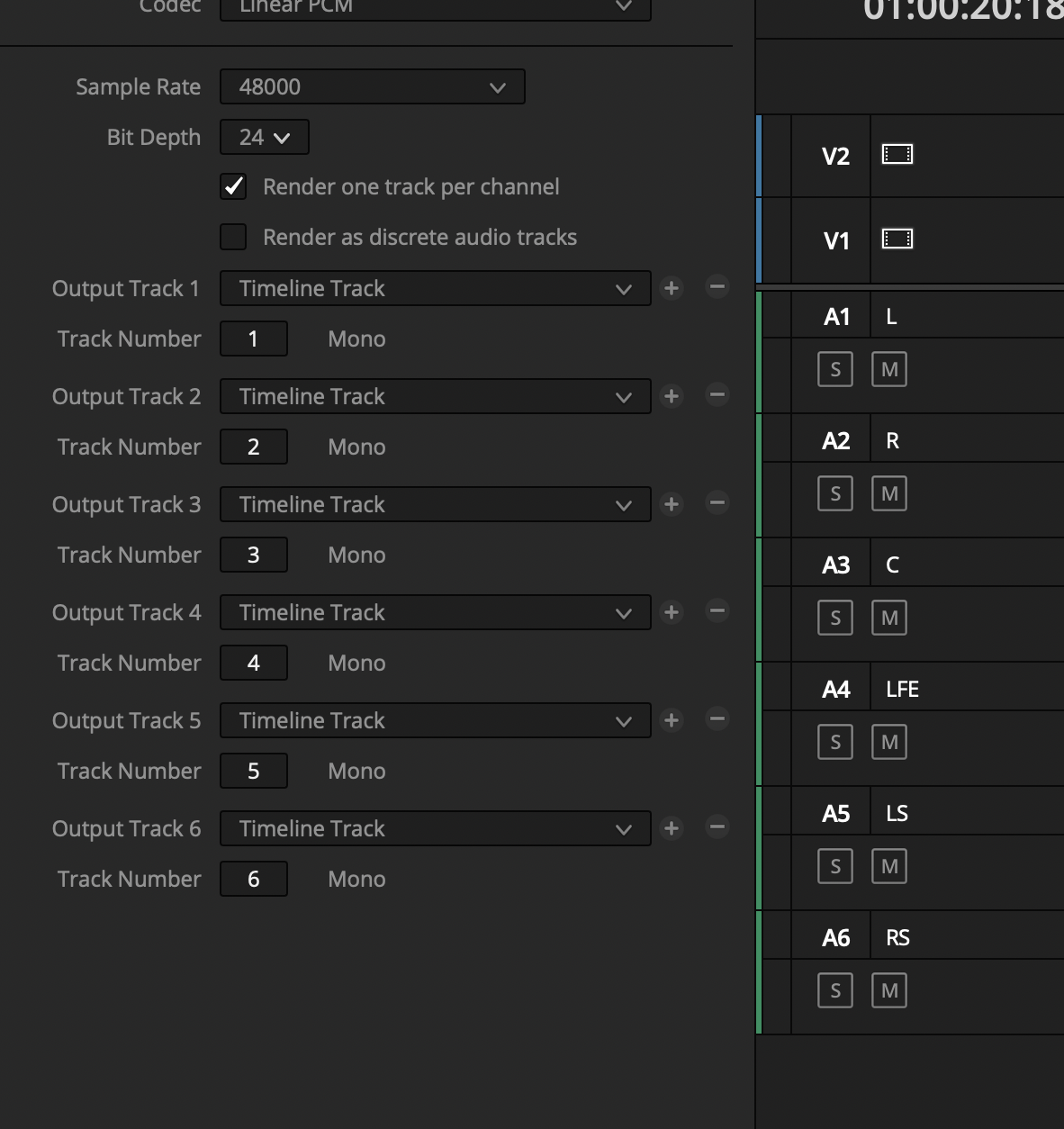This screenshot has width=1064, height=1129.
Task: Solo audio track A3
Action: [x=835, y=618]
